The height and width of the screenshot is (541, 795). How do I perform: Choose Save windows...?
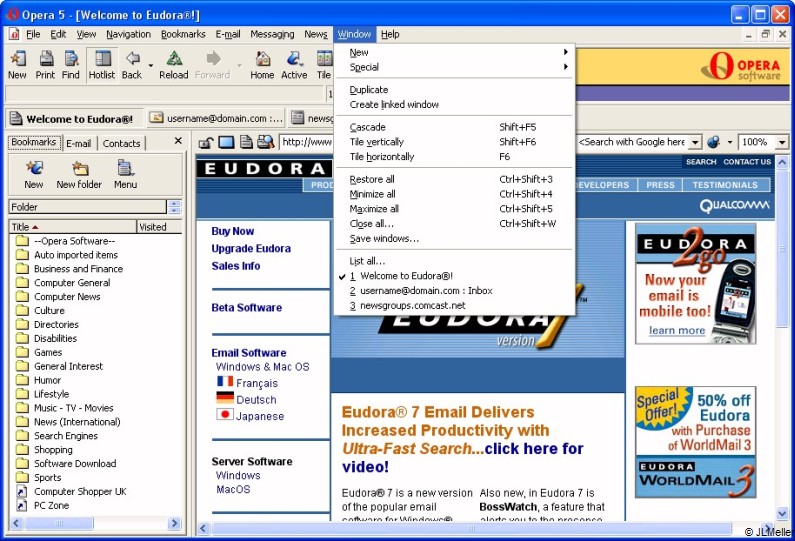pos(454,238)
